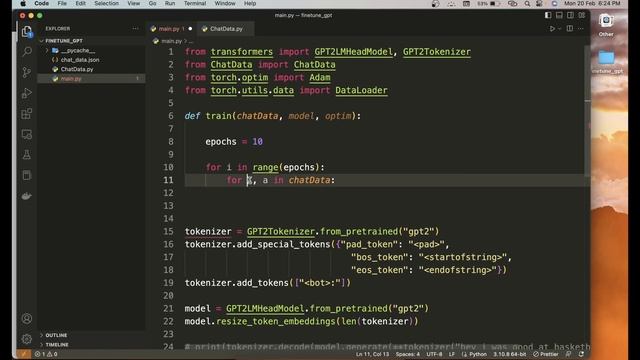This screenshot has width=640, height=360.
Task: Open macOS Spotlight search icon
Action: [x=527, y=4]
